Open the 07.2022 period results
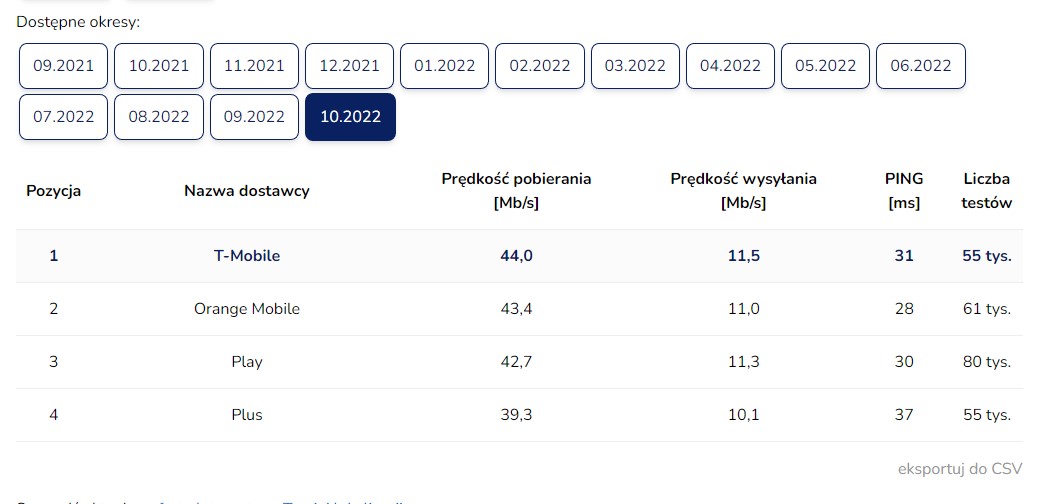This screenshot has width=1046, height=504. coord(64,117)
